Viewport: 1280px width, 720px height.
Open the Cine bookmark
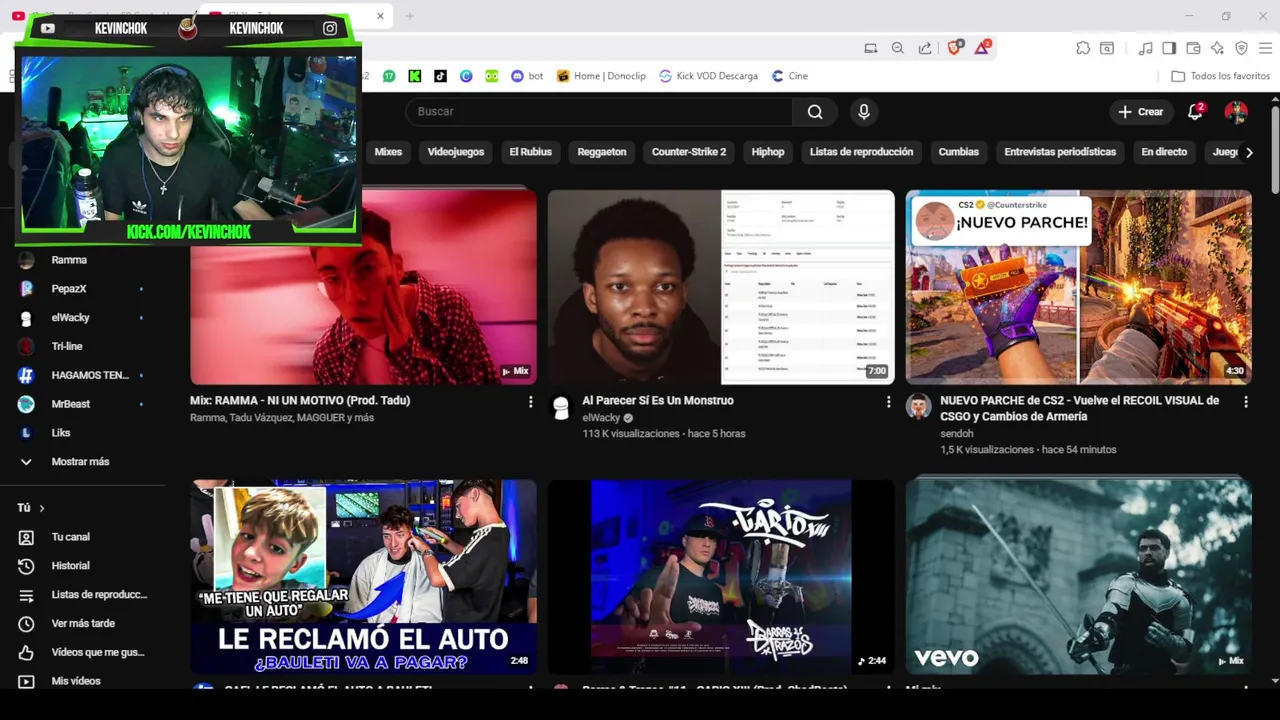point(789,76)
